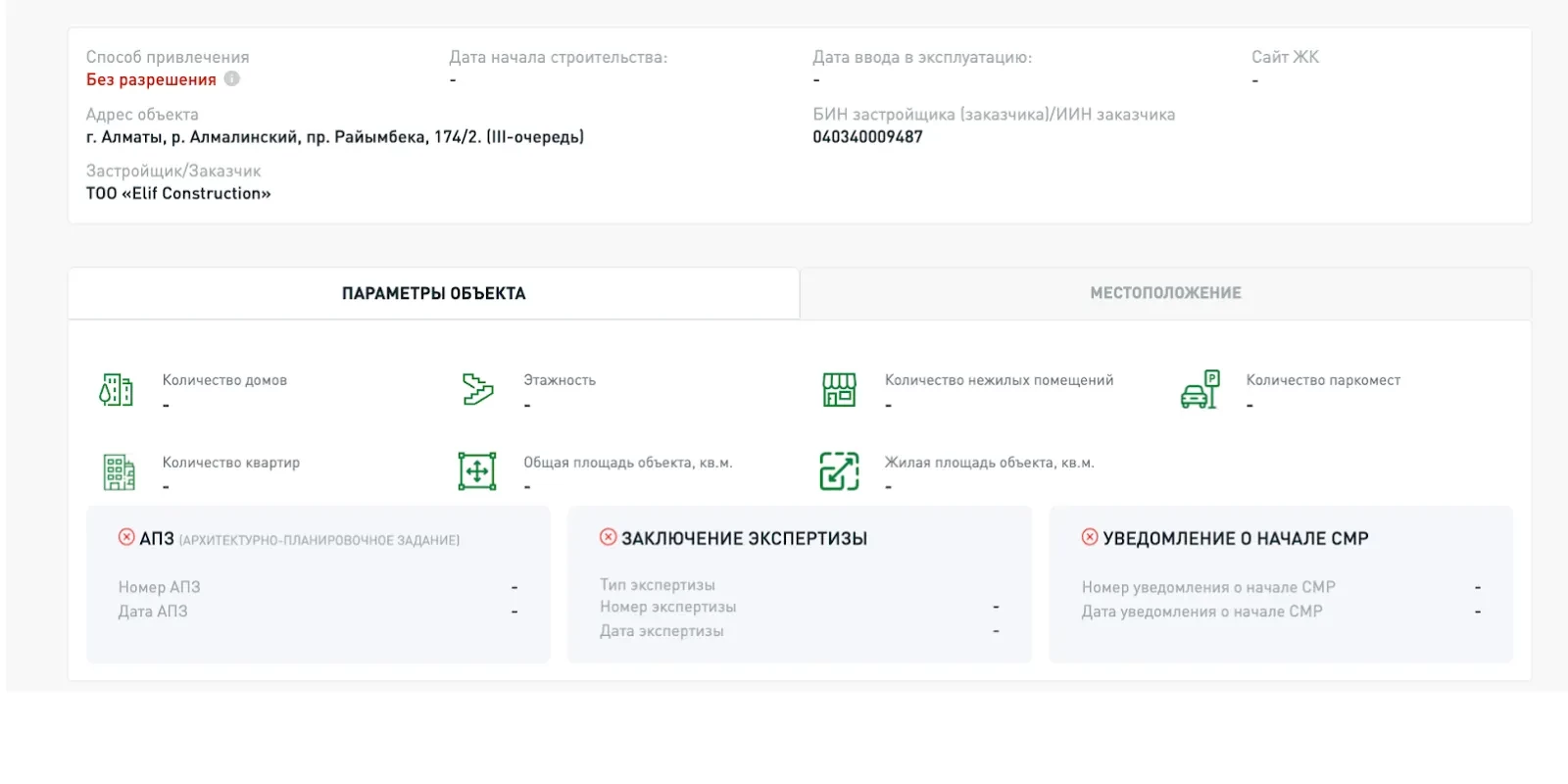Click the stairs icon next to Этажность
1568x784 pixels.
pos(477,389)
